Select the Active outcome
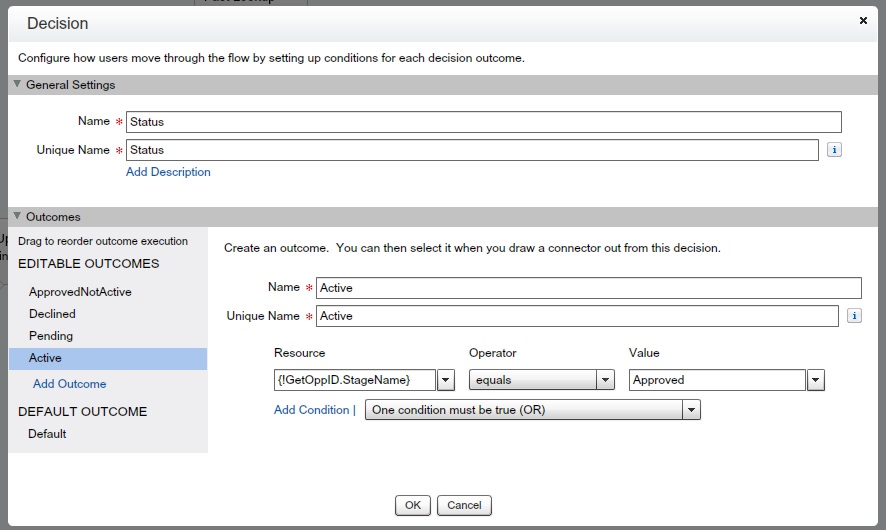This screenshot has height=530, width=886. tap(45, 358)
